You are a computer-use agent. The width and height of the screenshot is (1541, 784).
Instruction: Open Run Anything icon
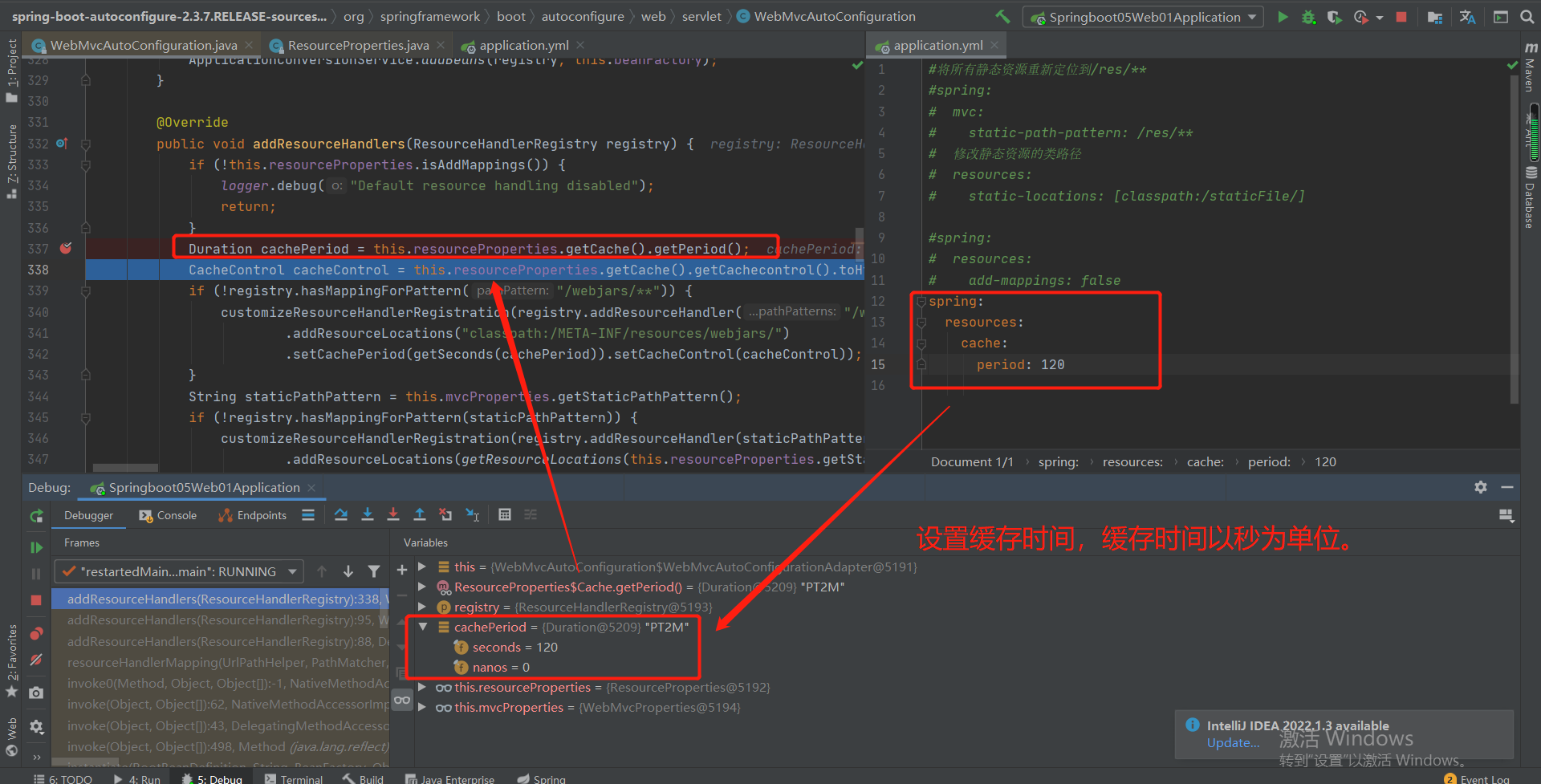coord(1501,17)
